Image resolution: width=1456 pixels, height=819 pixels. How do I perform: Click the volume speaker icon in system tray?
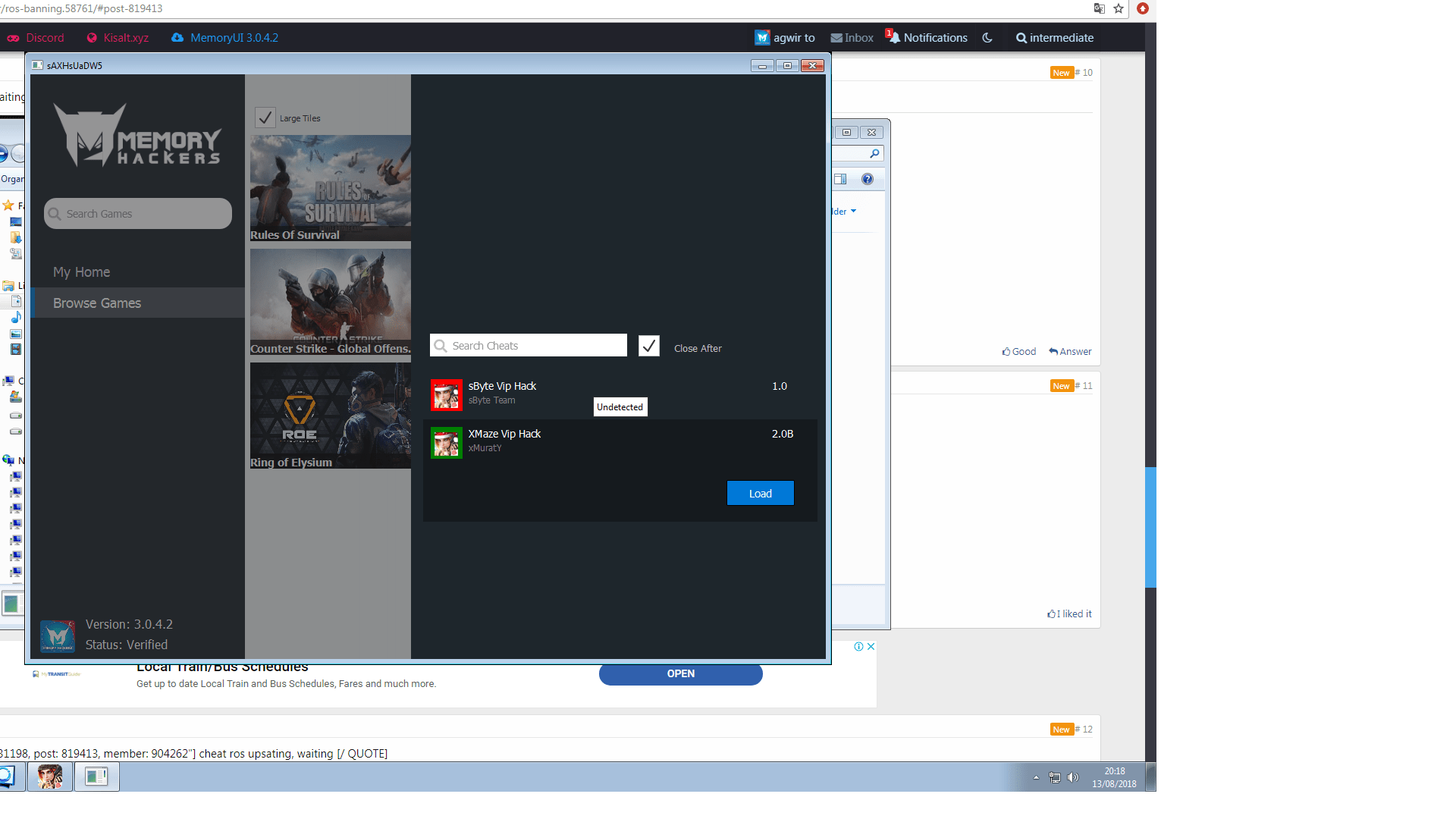point(1073,777)
